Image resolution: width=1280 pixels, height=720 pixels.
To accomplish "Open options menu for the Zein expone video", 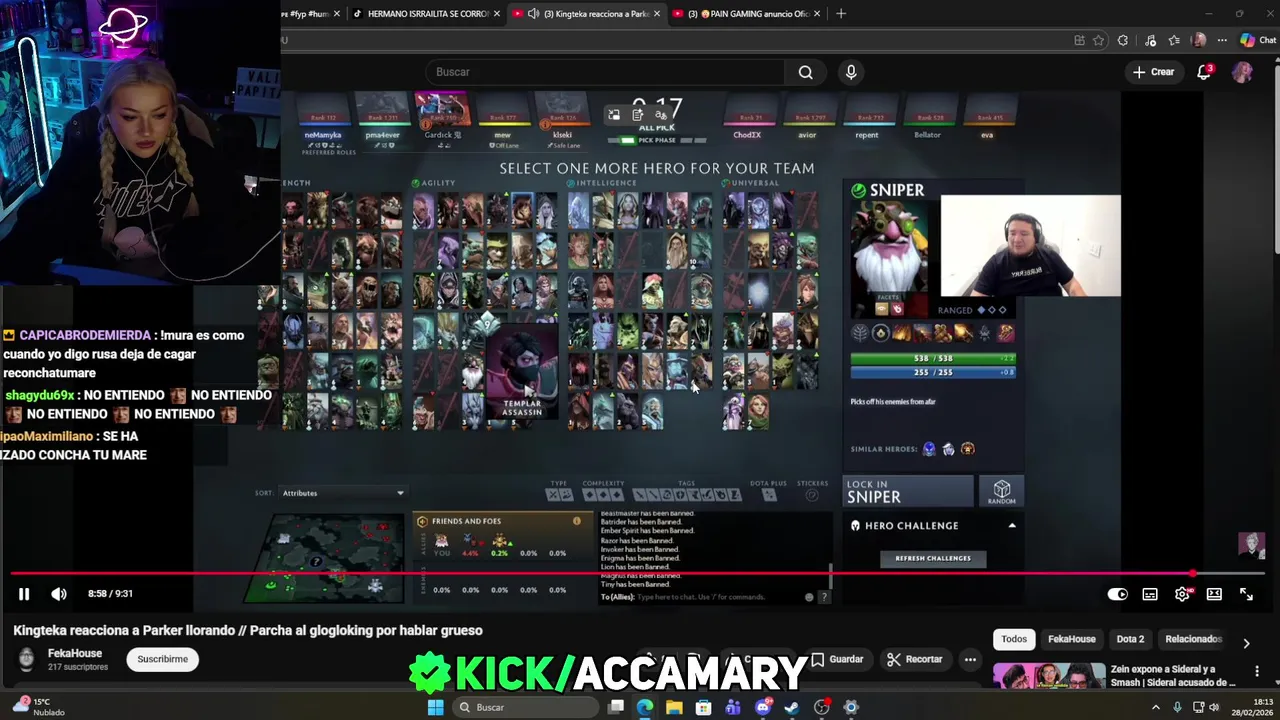I will [x=1257, y=672].
